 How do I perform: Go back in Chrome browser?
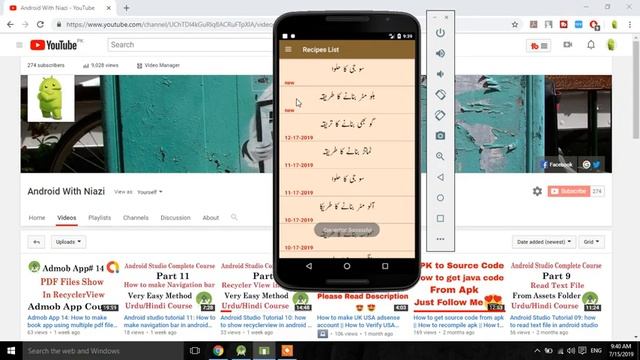10,24
